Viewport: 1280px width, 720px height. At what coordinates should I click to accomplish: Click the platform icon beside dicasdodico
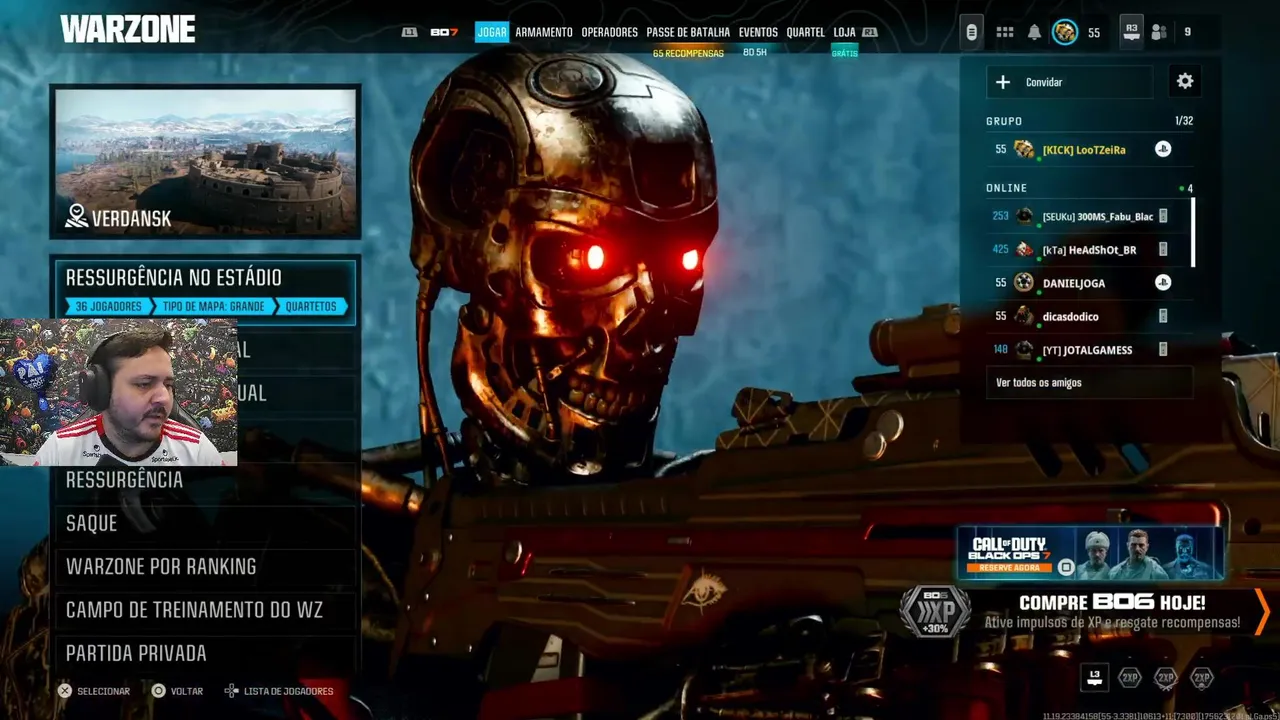(x=1163, y=316)
